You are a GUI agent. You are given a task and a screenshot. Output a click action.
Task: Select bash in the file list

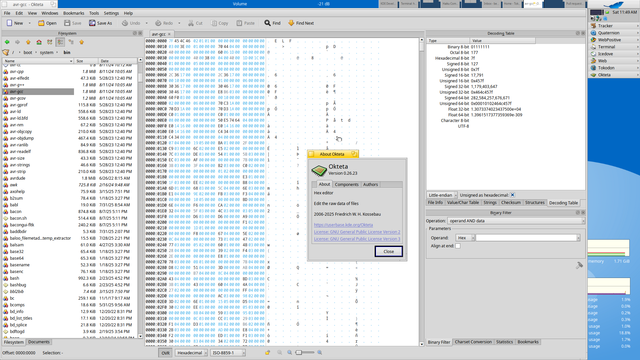coord(14,278)
